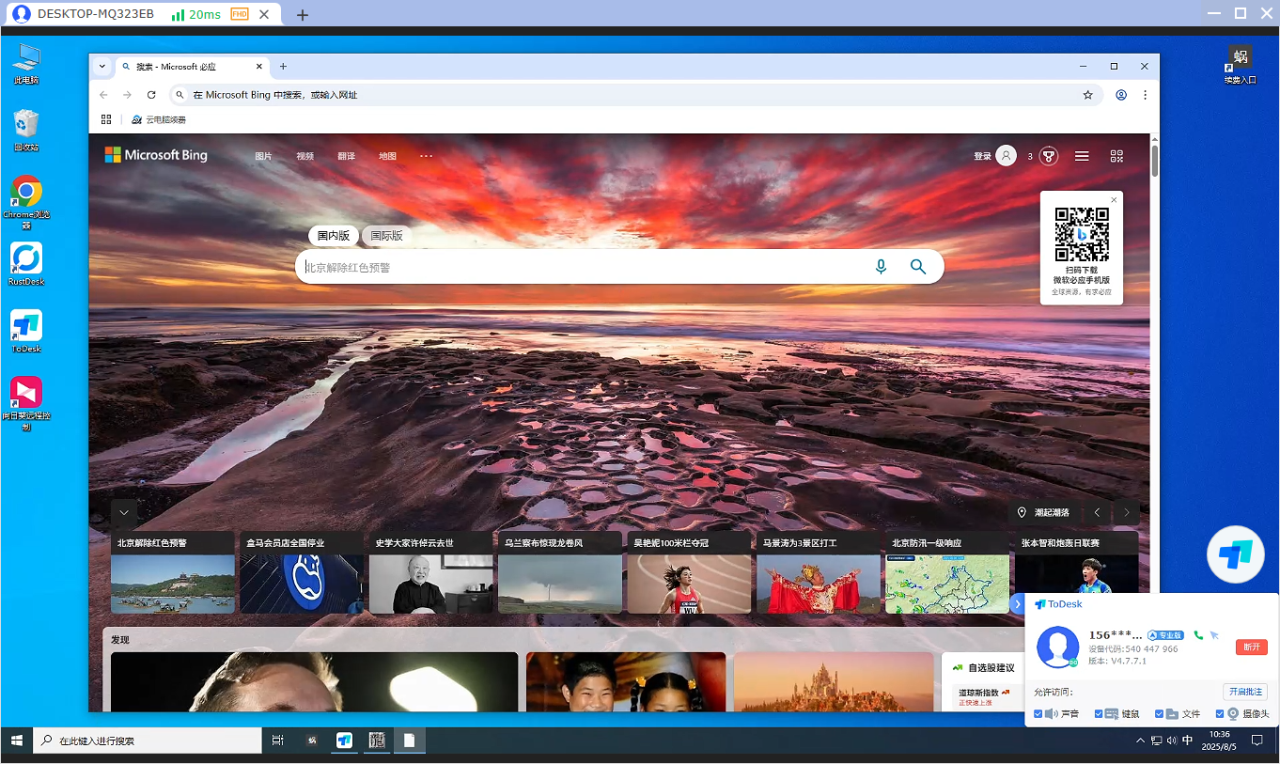This screenshot has width=1280, height=764.
Task: Open the Bing rewards trophy icon
Action: [1048, 156]
